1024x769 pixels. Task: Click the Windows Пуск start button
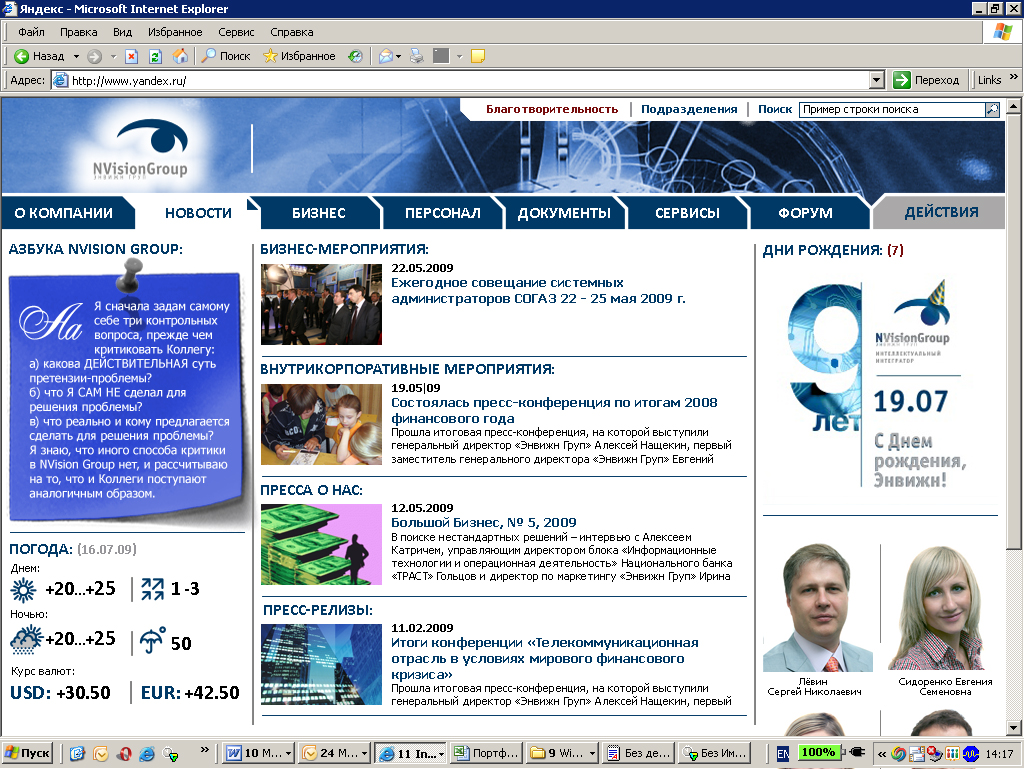tap(29, 753)
